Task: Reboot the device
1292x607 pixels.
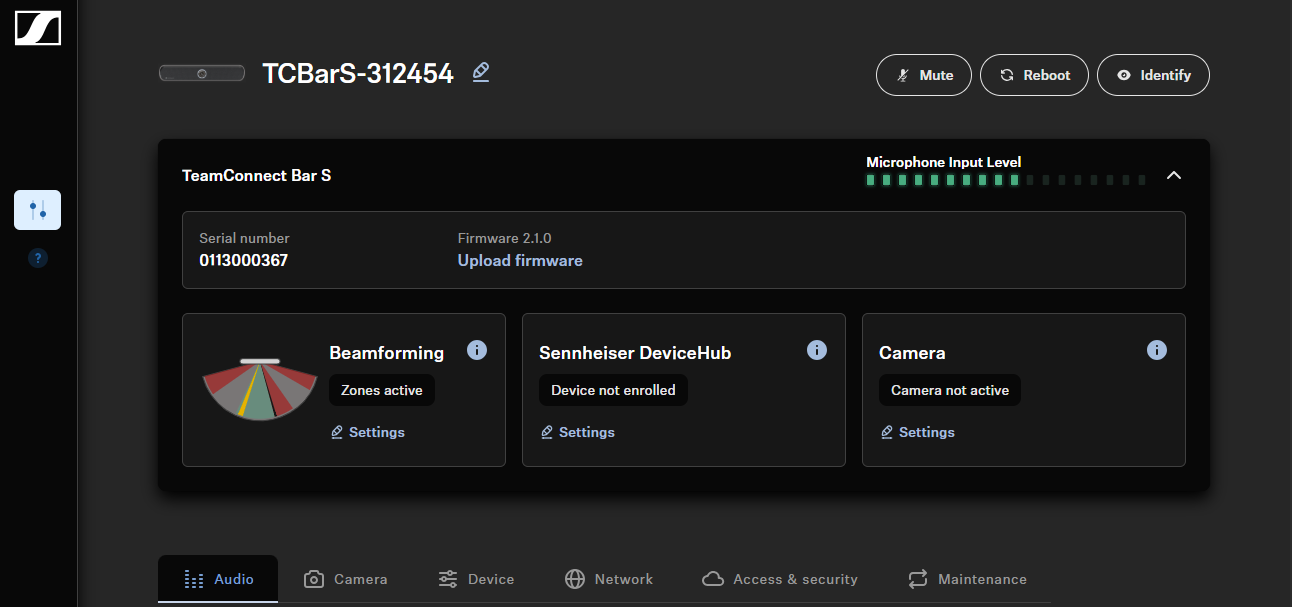Action: 1034,75
